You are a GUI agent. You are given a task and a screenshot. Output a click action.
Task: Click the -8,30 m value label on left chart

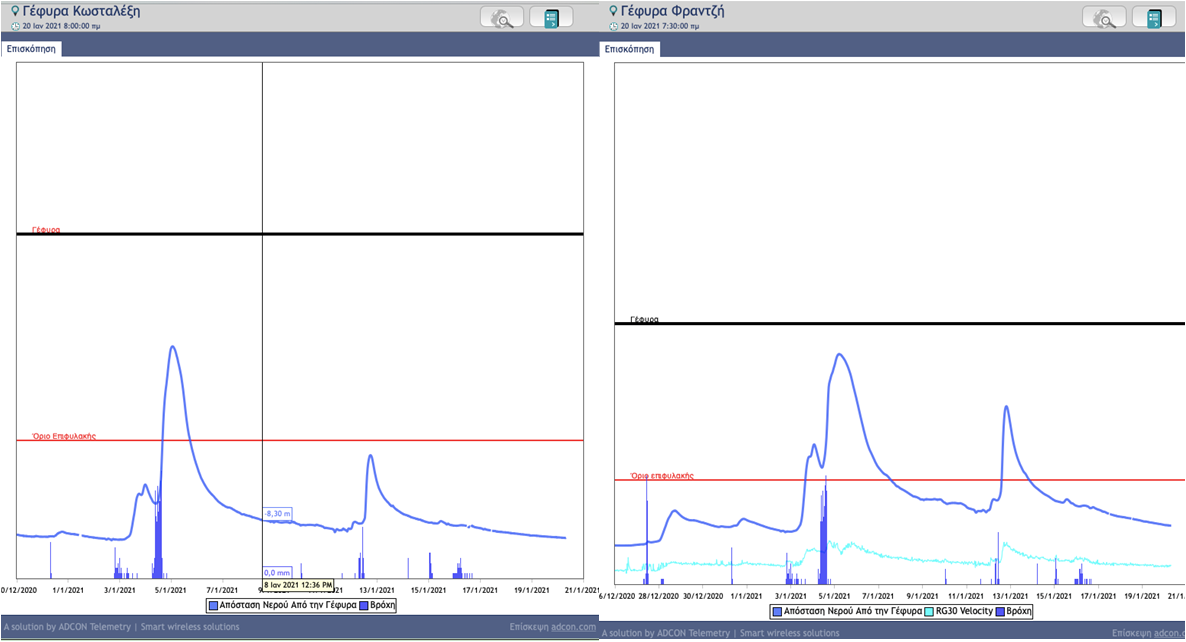[277, 513]
